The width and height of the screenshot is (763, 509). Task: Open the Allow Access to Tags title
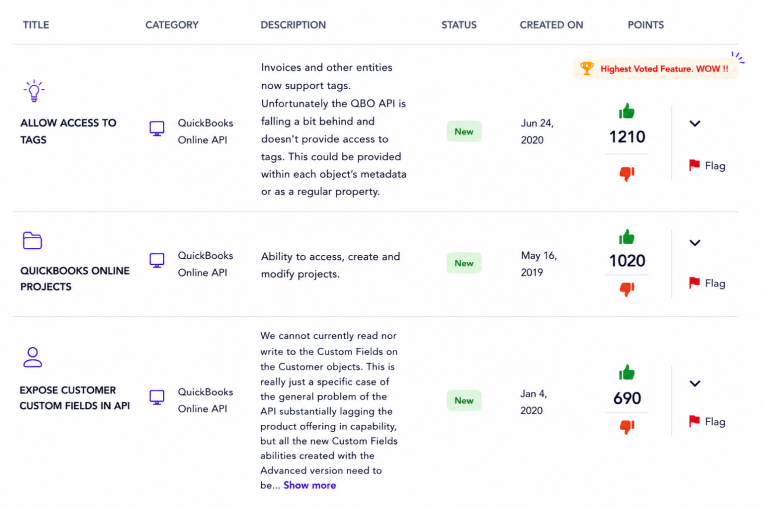pyautogui.click(x=68, y=131)
